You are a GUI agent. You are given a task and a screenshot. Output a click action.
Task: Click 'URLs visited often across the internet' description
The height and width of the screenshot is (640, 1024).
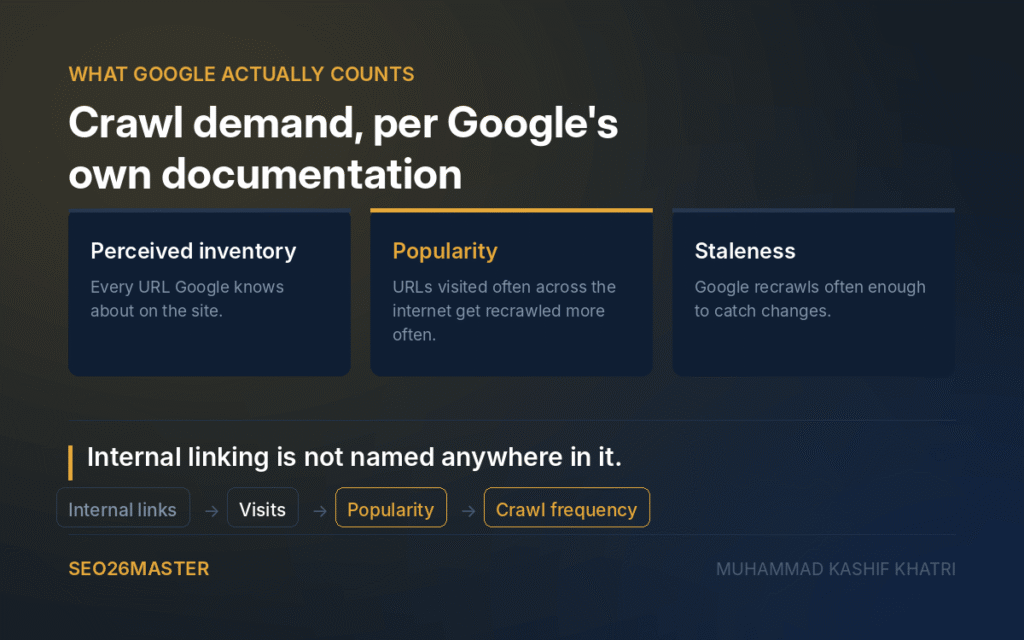pyautogui.click(x=504, y=311)
